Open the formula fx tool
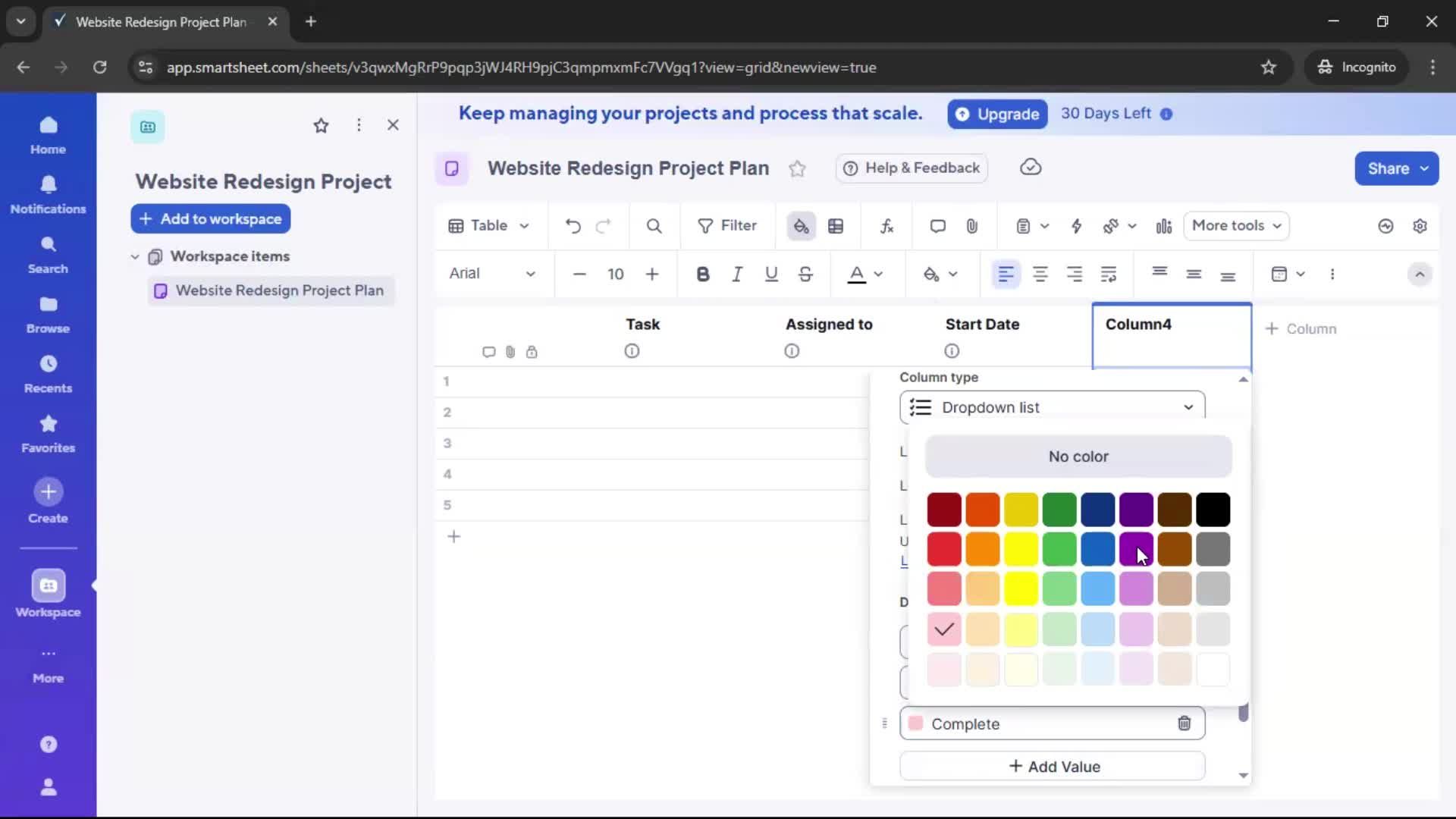 click(x=886, y=225)
